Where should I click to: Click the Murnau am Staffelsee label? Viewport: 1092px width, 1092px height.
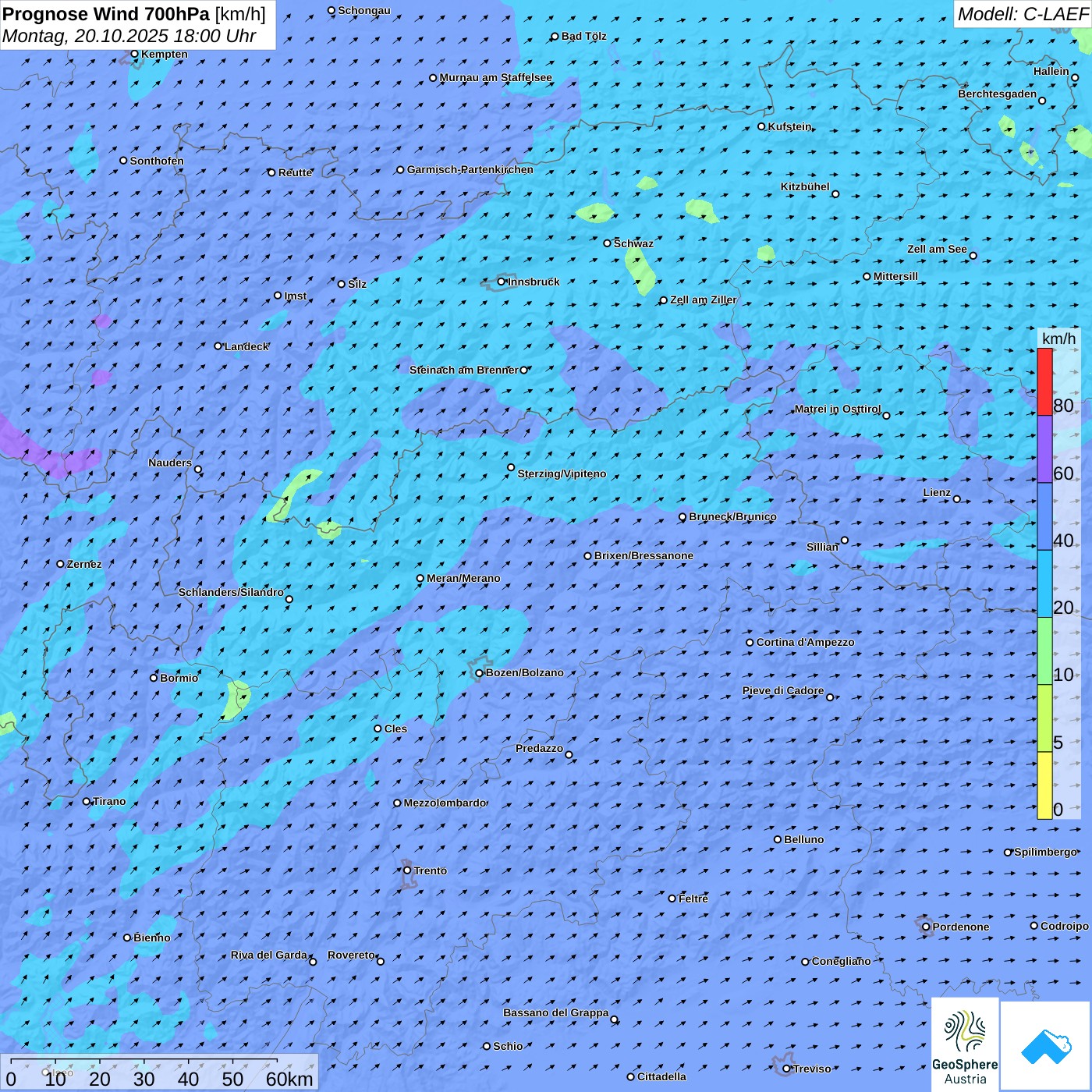click(x=495, y=77)
